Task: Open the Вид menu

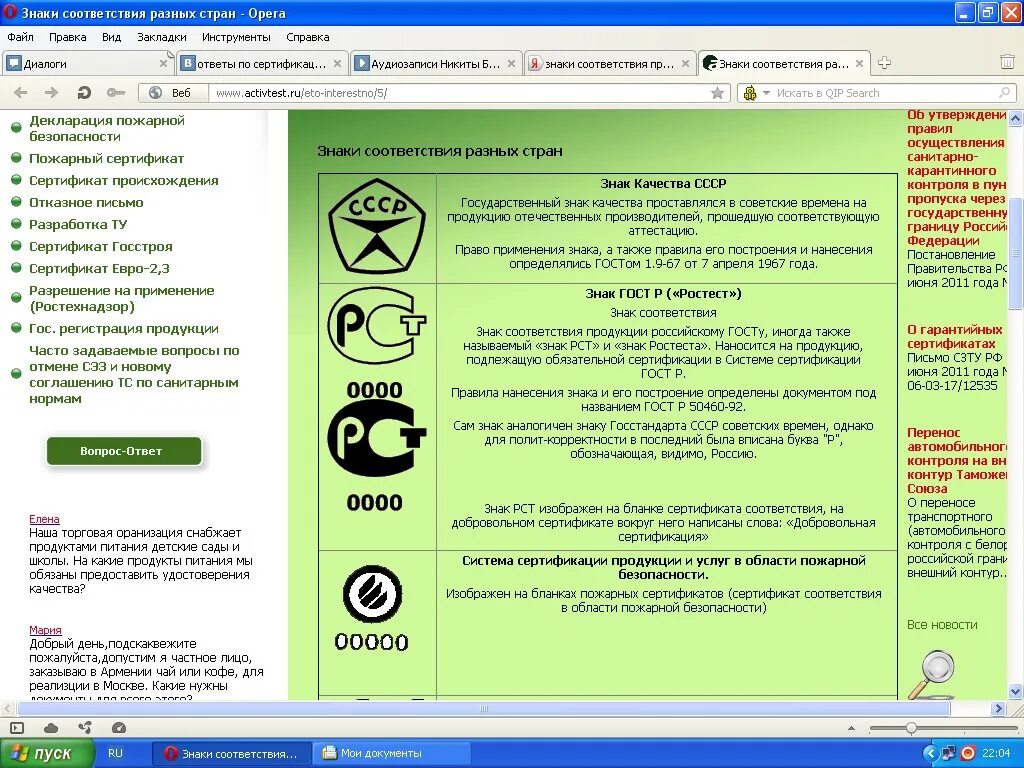Action: click(x=112, y=37)
